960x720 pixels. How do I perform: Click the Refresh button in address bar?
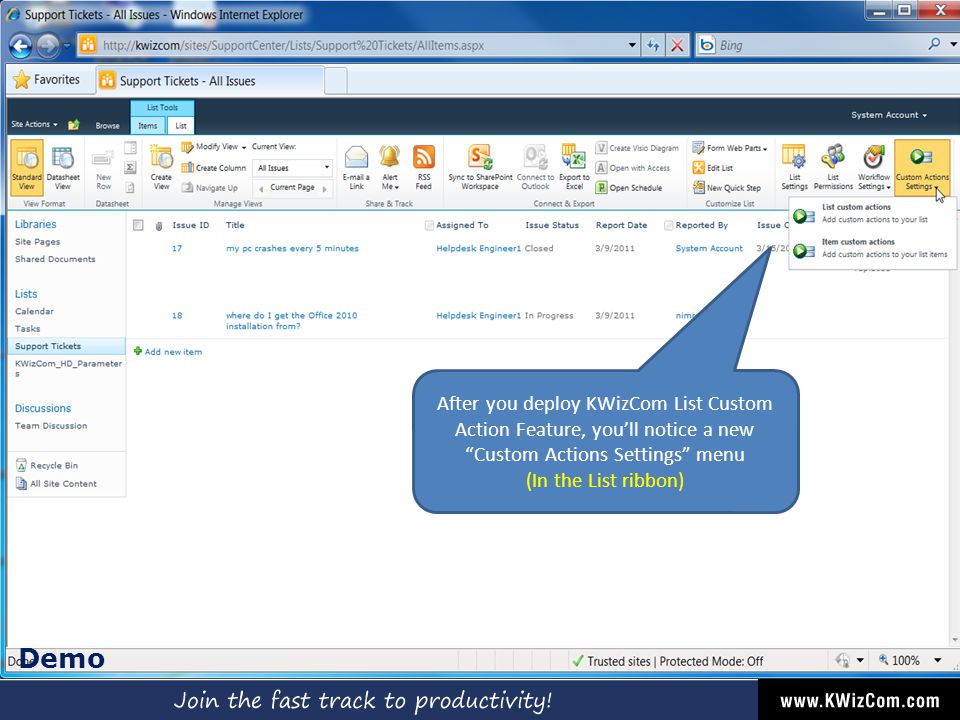click(x=653, y=45)
